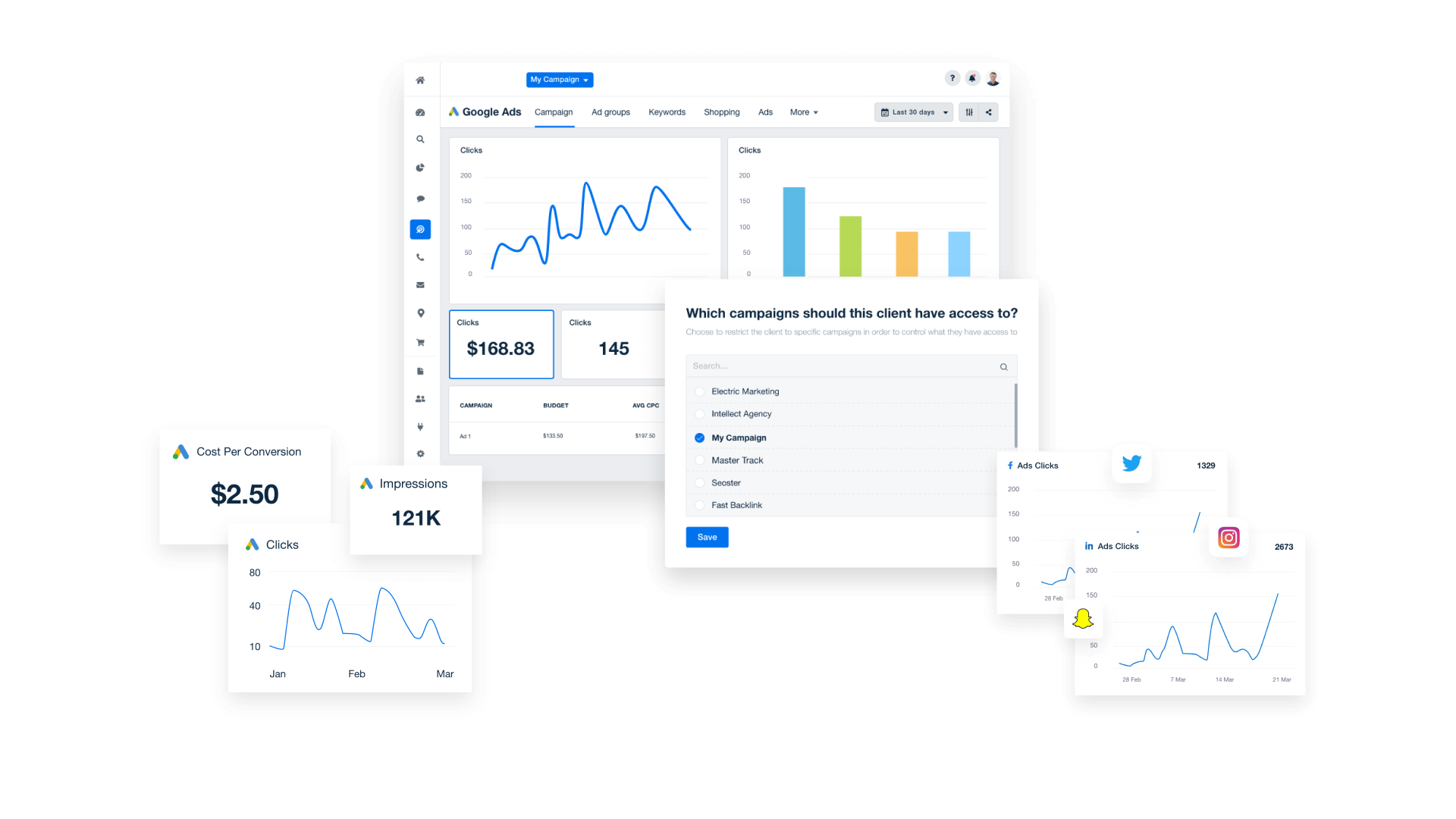Type in the campaign search field
Viewport: 1456px width, 819px height.
pos(849,366)
